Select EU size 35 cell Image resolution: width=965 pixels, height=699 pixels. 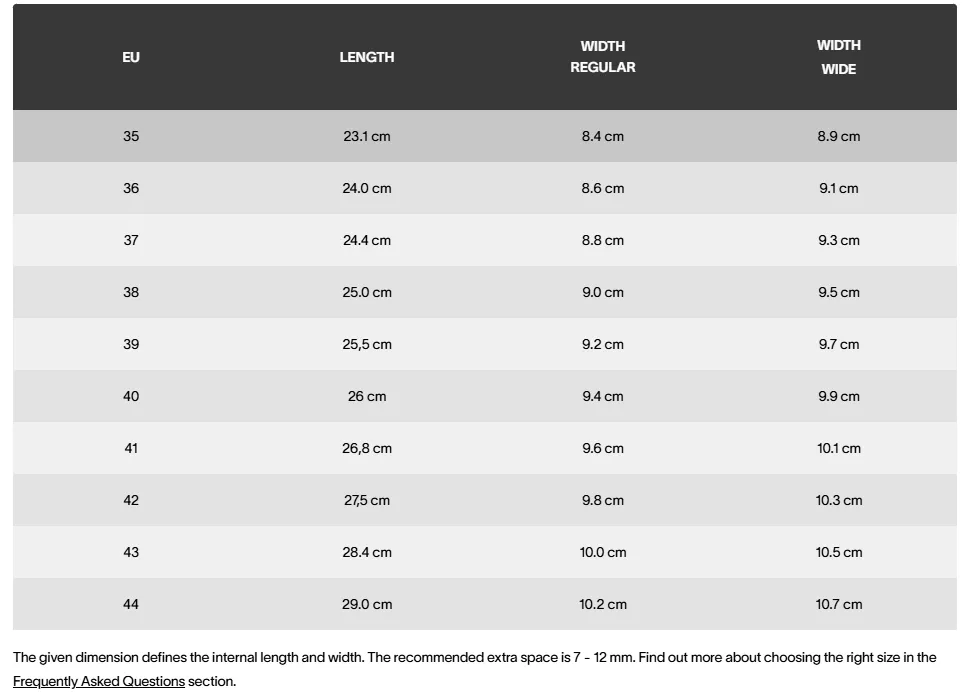pyautogui.click(x=131, y=136)
